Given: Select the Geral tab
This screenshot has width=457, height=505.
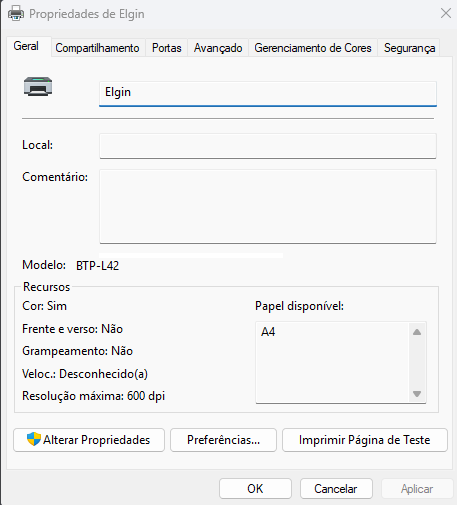Looking at the screenshot, I should (26, 46).
